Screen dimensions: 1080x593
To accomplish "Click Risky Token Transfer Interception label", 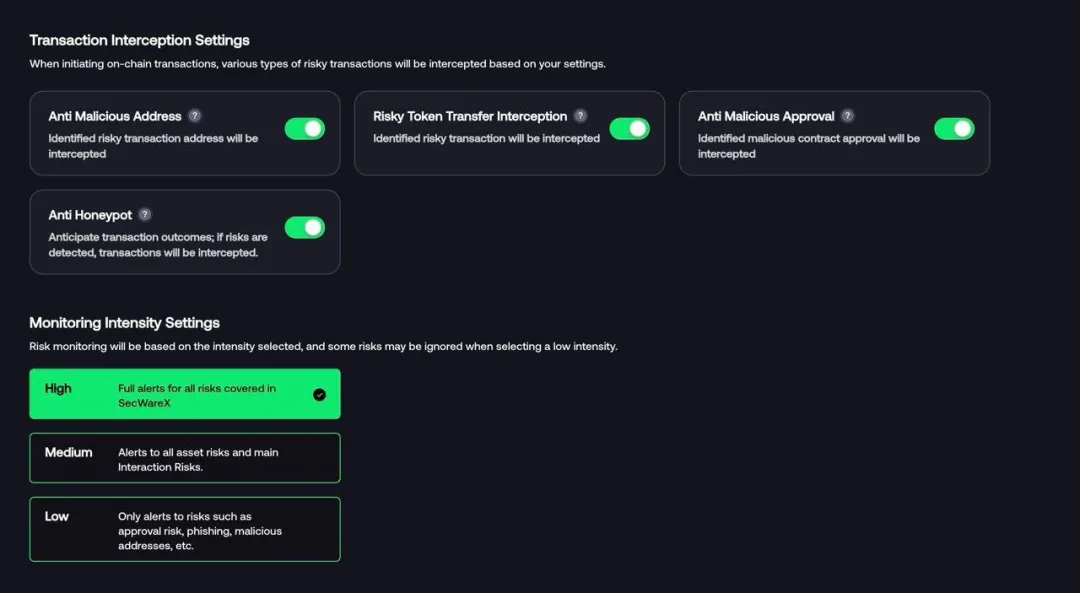I will 470,116.
